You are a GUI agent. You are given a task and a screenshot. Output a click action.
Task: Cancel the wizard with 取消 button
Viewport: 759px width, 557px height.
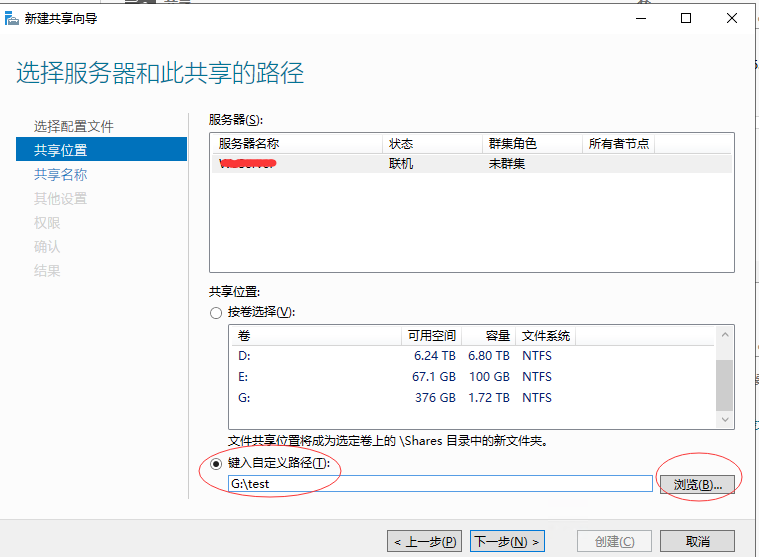click(697, 541)
